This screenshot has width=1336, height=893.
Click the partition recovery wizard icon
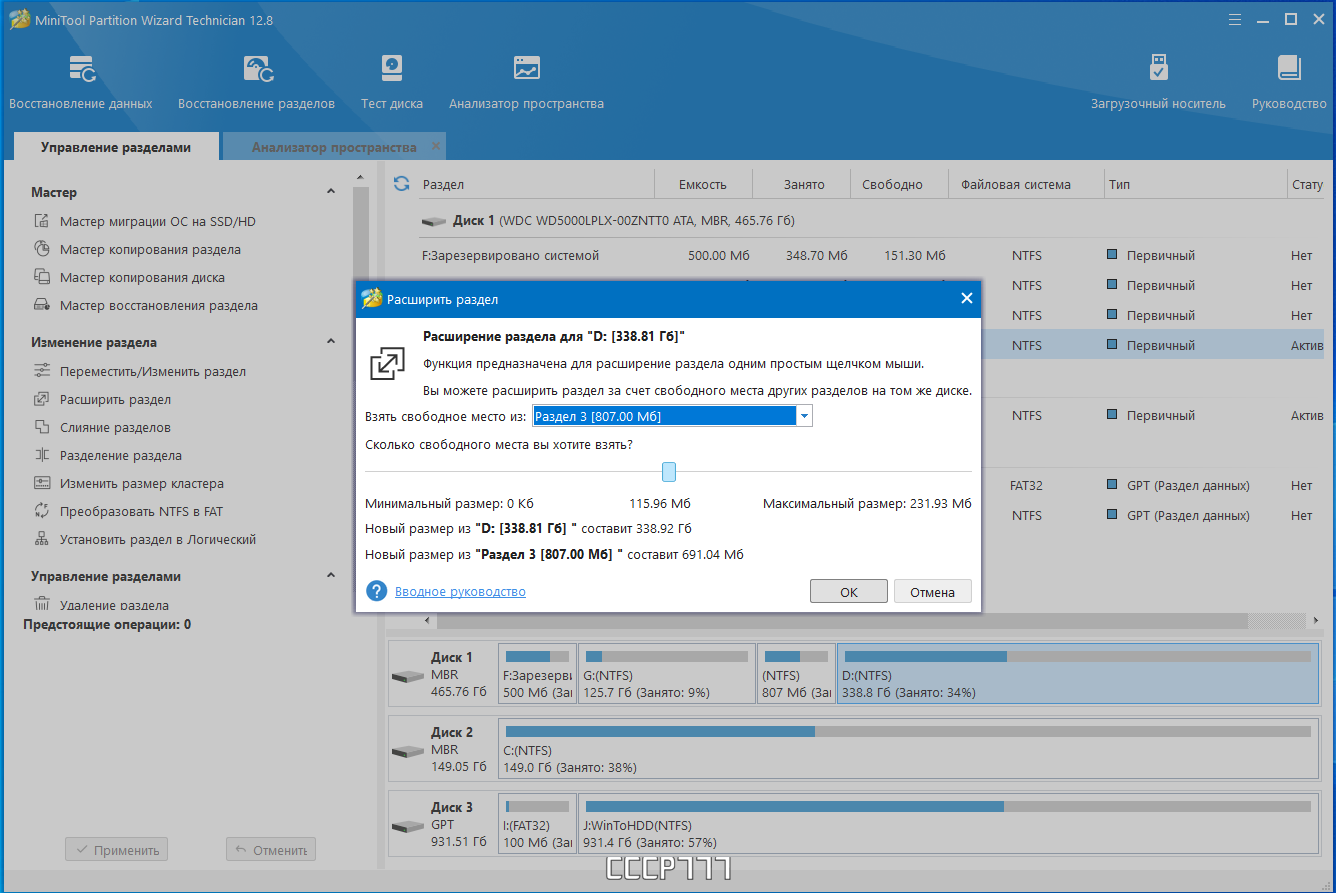coord(42,305)
